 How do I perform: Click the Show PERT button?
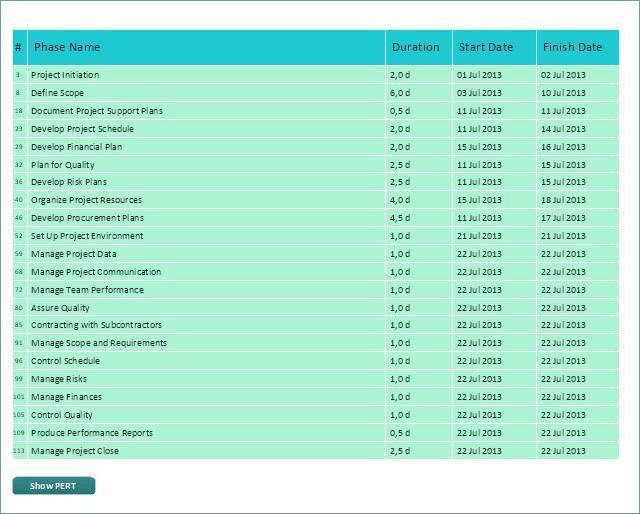click(x=54, y=486)
